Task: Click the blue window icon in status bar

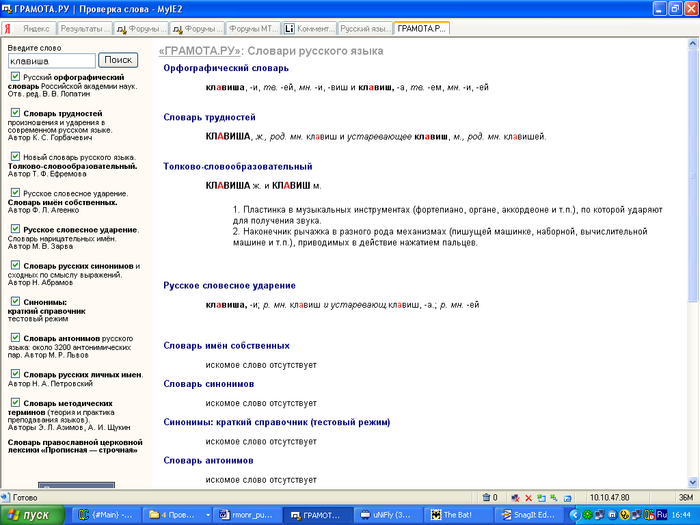Action: (567, 498)
